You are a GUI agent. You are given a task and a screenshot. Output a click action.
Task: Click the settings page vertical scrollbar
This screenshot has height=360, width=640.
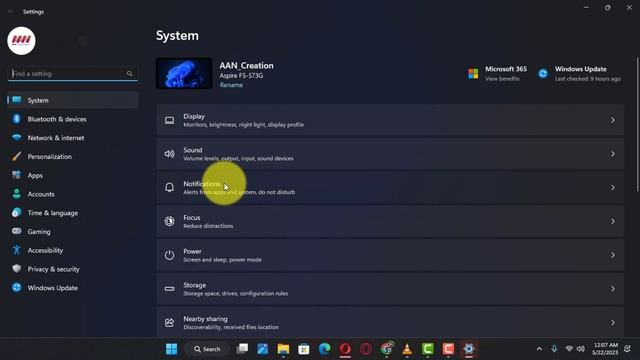[638, 124]
